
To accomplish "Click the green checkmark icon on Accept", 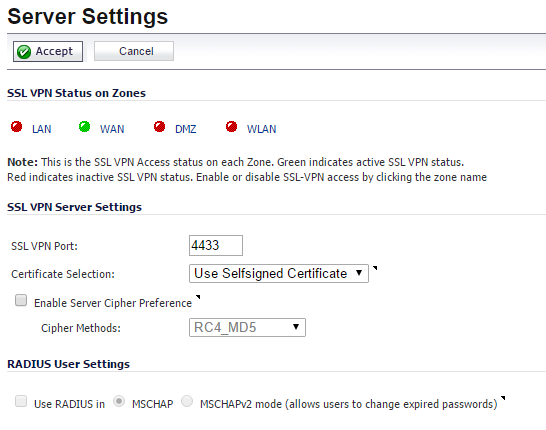I will 24,52.
